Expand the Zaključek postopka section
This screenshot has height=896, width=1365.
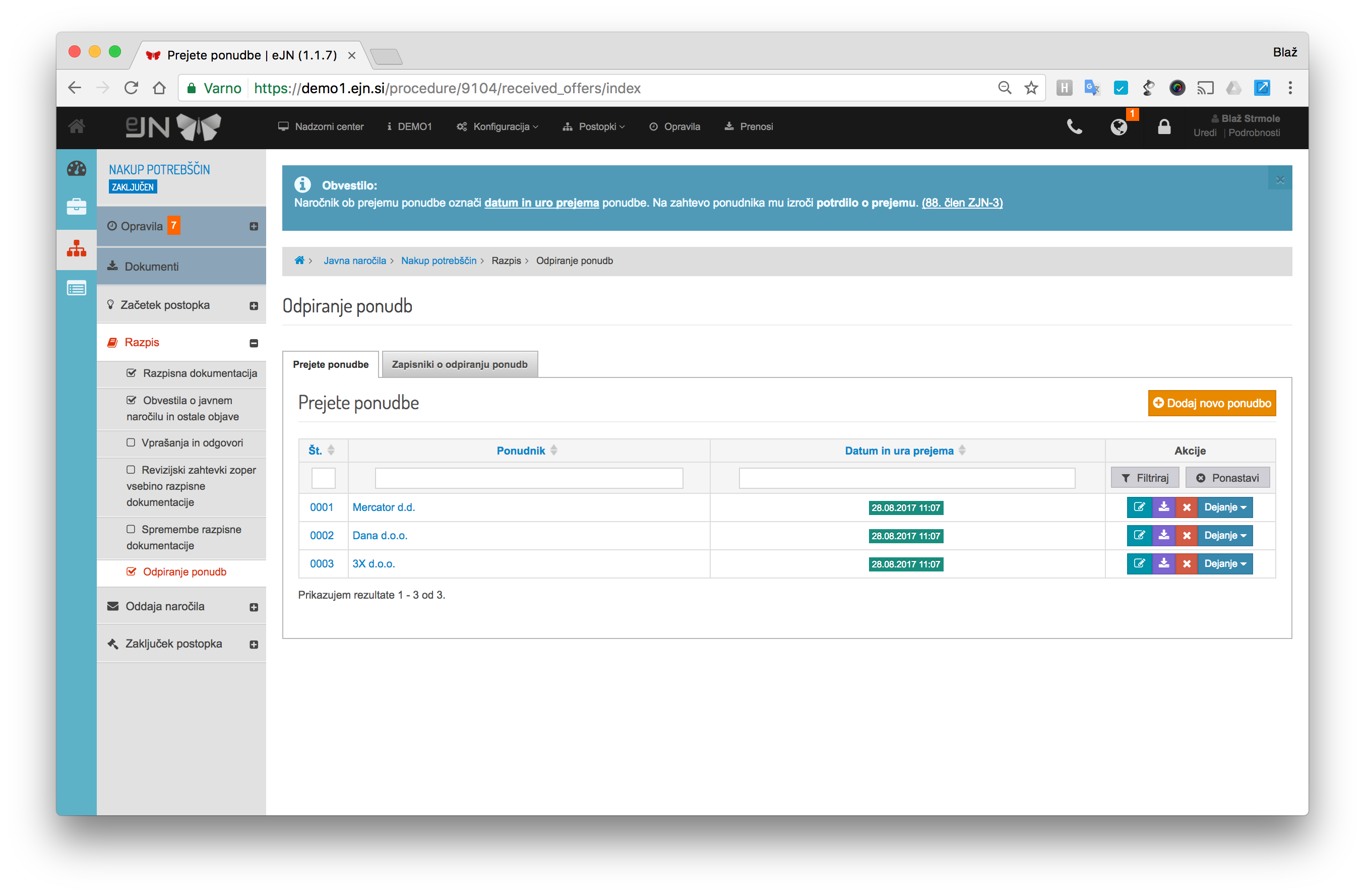254,645
